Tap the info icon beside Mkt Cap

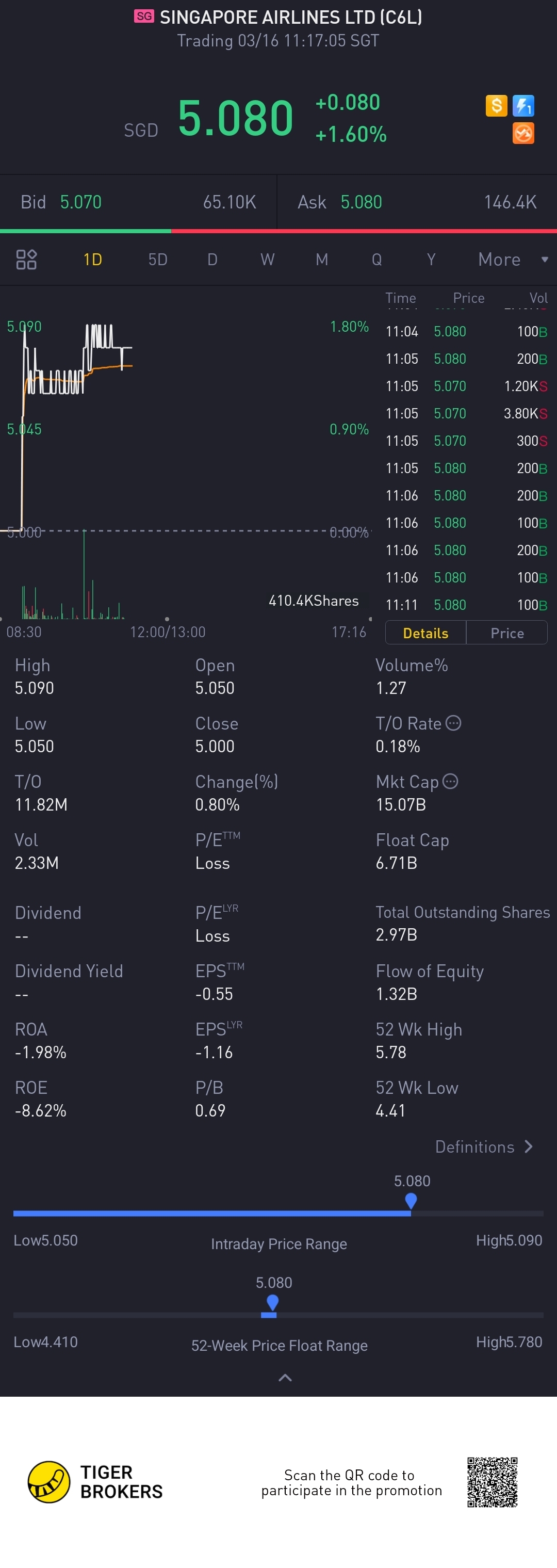[450, 781]
